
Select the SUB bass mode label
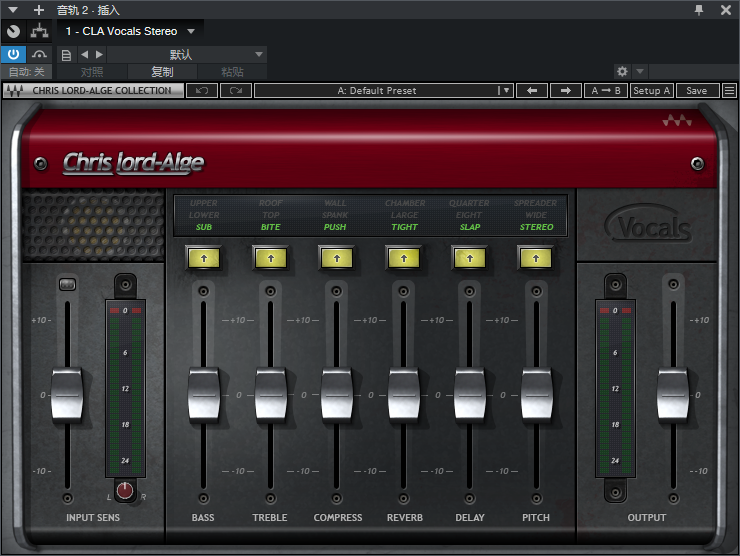pyautogui.click(x=204, y=227)
